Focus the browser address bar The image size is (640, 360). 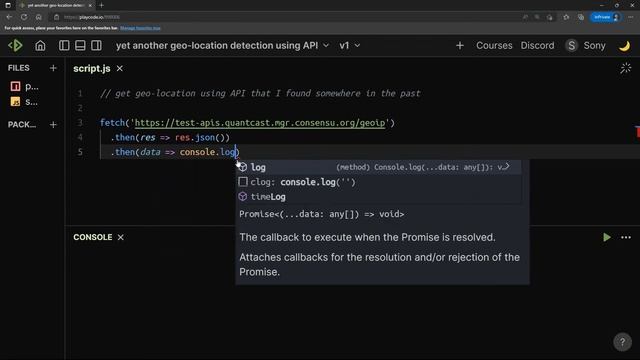pyautogui.click(x=286, y=17)
